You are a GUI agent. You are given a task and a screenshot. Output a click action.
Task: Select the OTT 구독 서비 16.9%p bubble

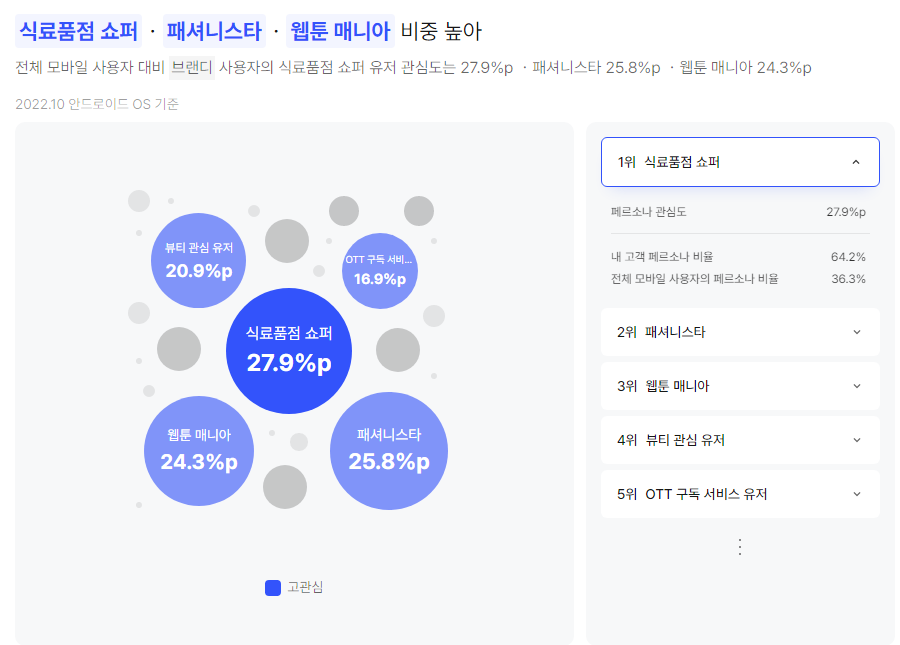379,270
